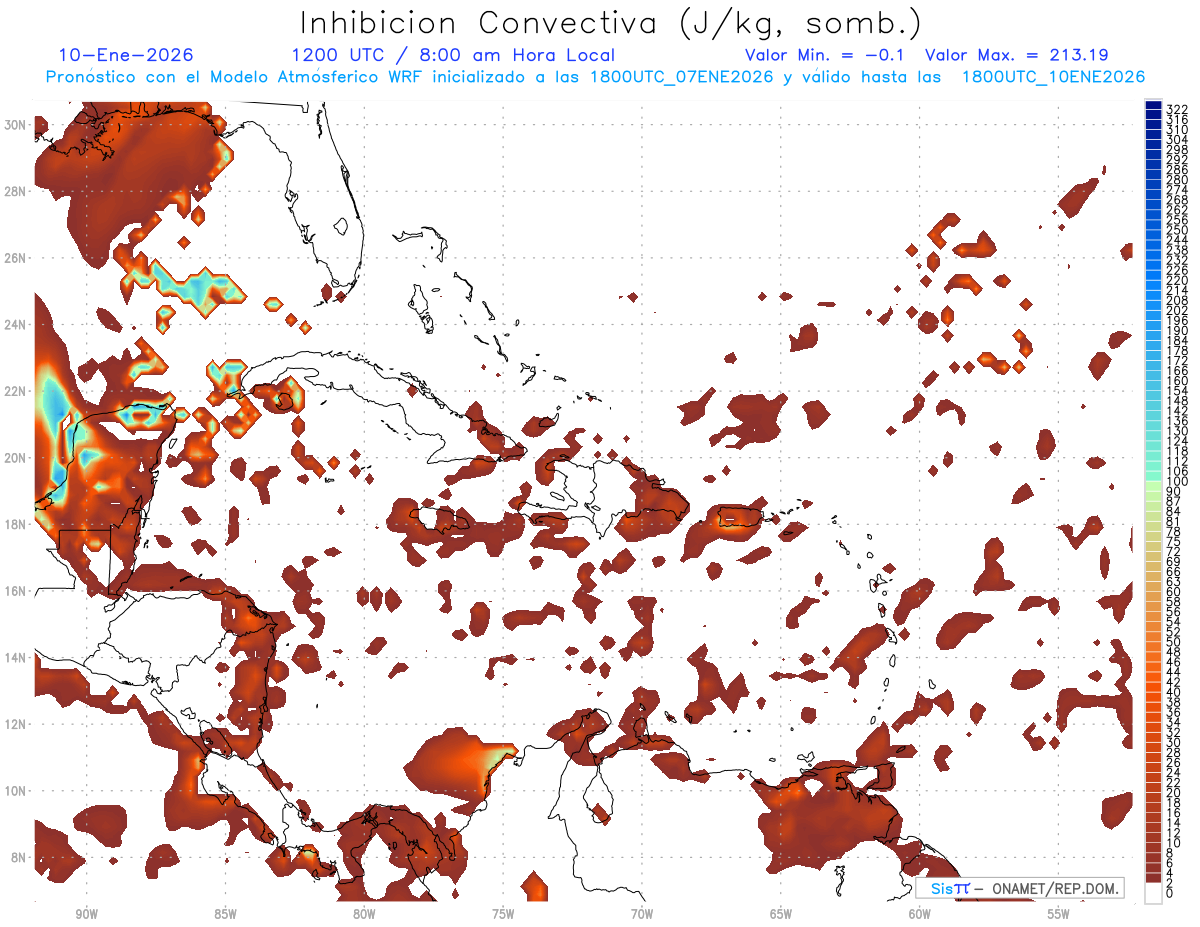Click the "75W" longitude label
Screen dimensions: 1200x927
(503, 914)
